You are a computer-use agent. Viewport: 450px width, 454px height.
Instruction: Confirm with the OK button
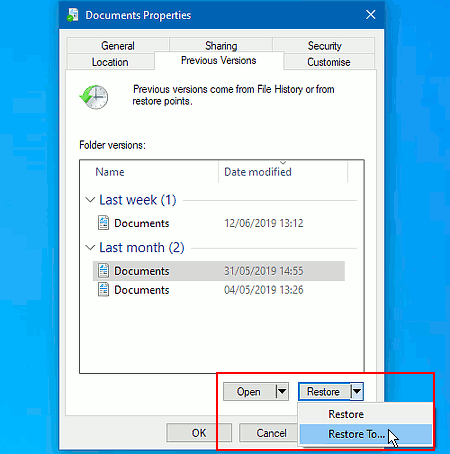[199, 433]
